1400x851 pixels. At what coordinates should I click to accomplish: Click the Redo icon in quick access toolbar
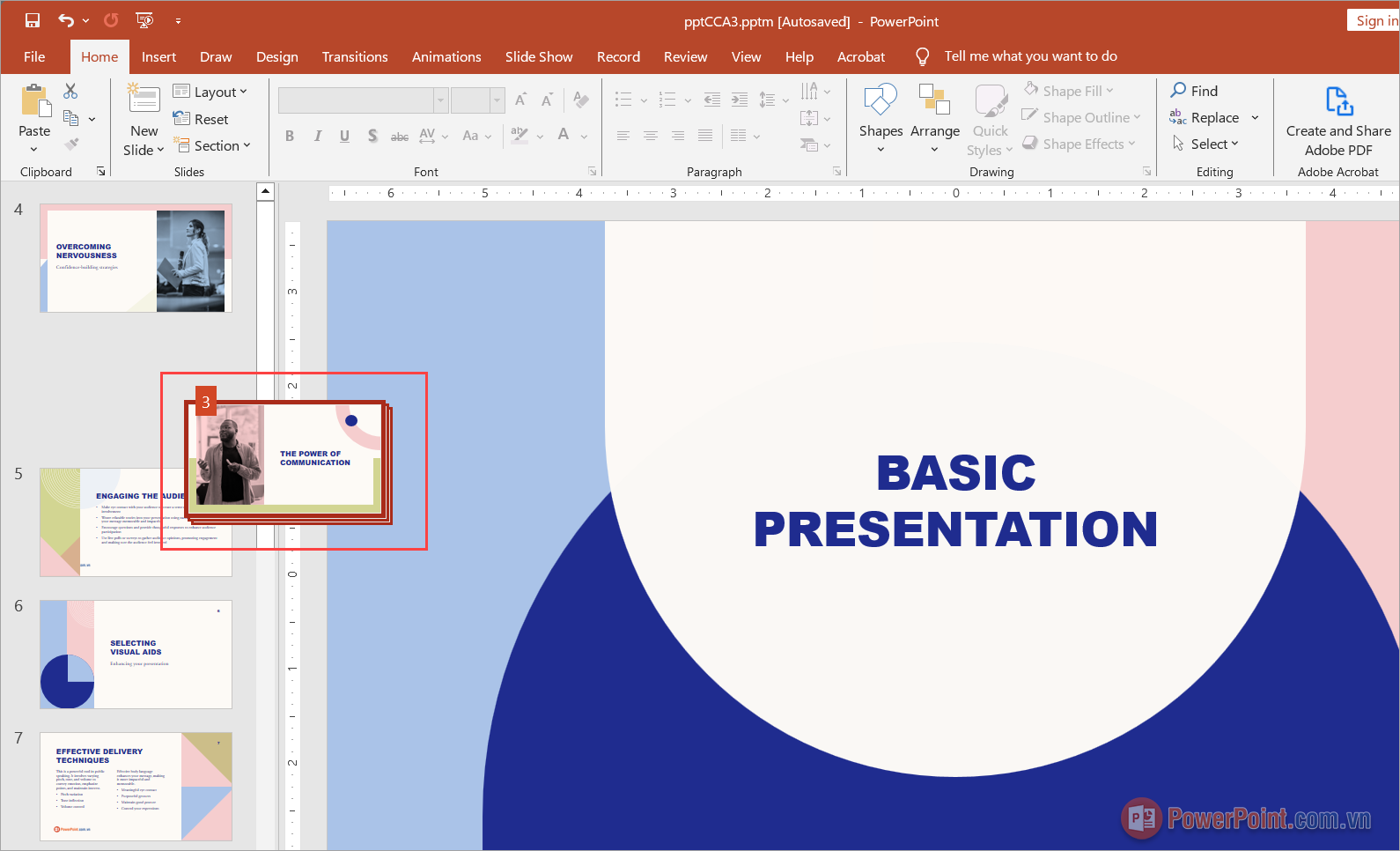[x=111, y=20]
